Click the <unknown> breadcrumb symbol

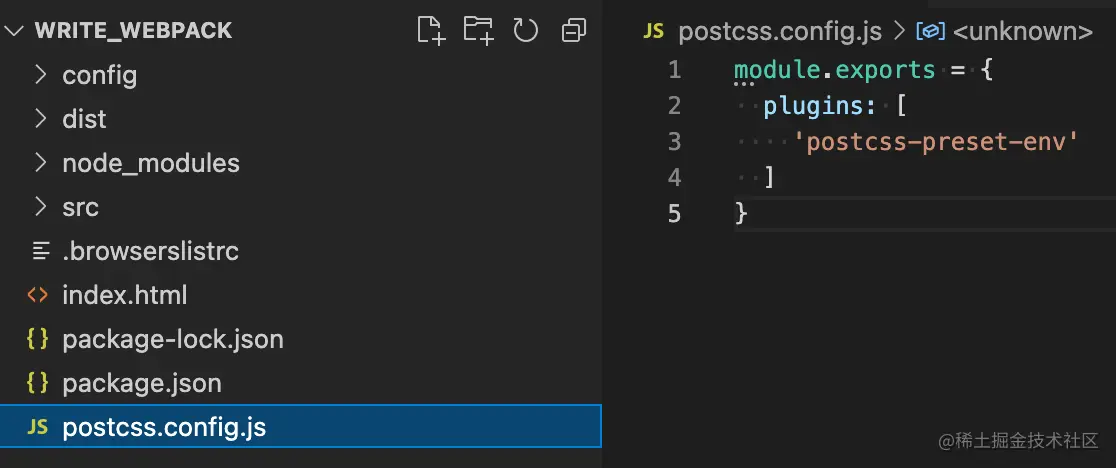click(1022, 31)
